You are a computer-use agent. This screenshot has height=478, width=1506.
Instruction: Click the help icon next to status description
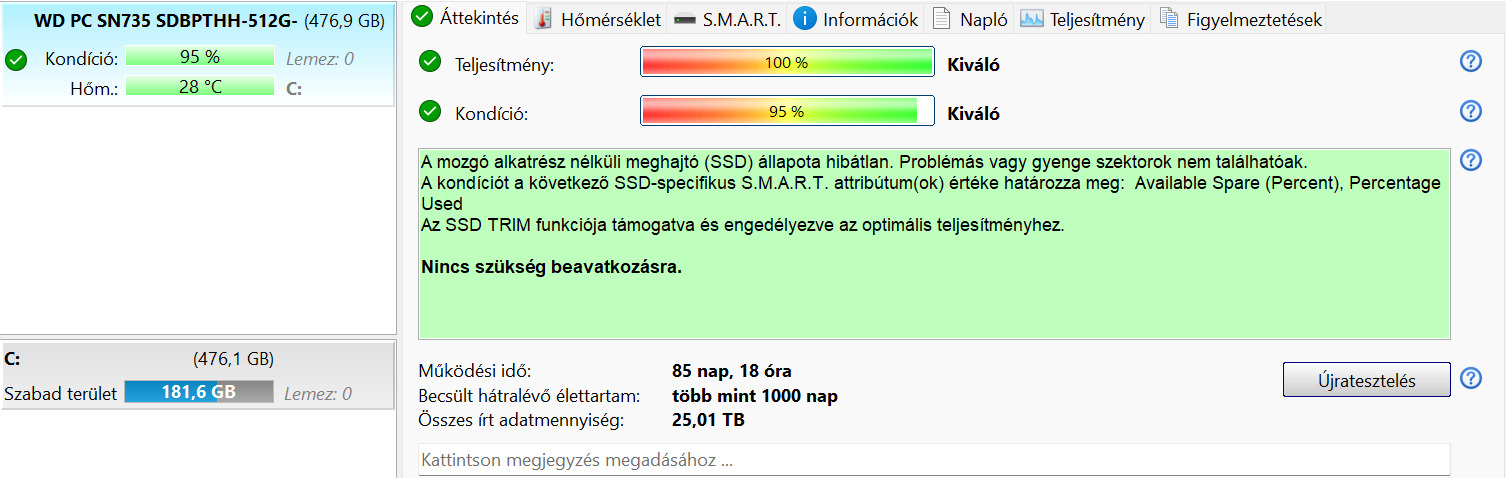point(1470,160)
